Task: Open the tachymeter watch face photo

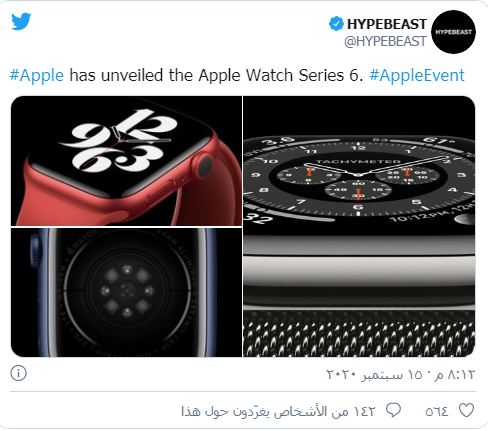Action: (x=359, y=226)
